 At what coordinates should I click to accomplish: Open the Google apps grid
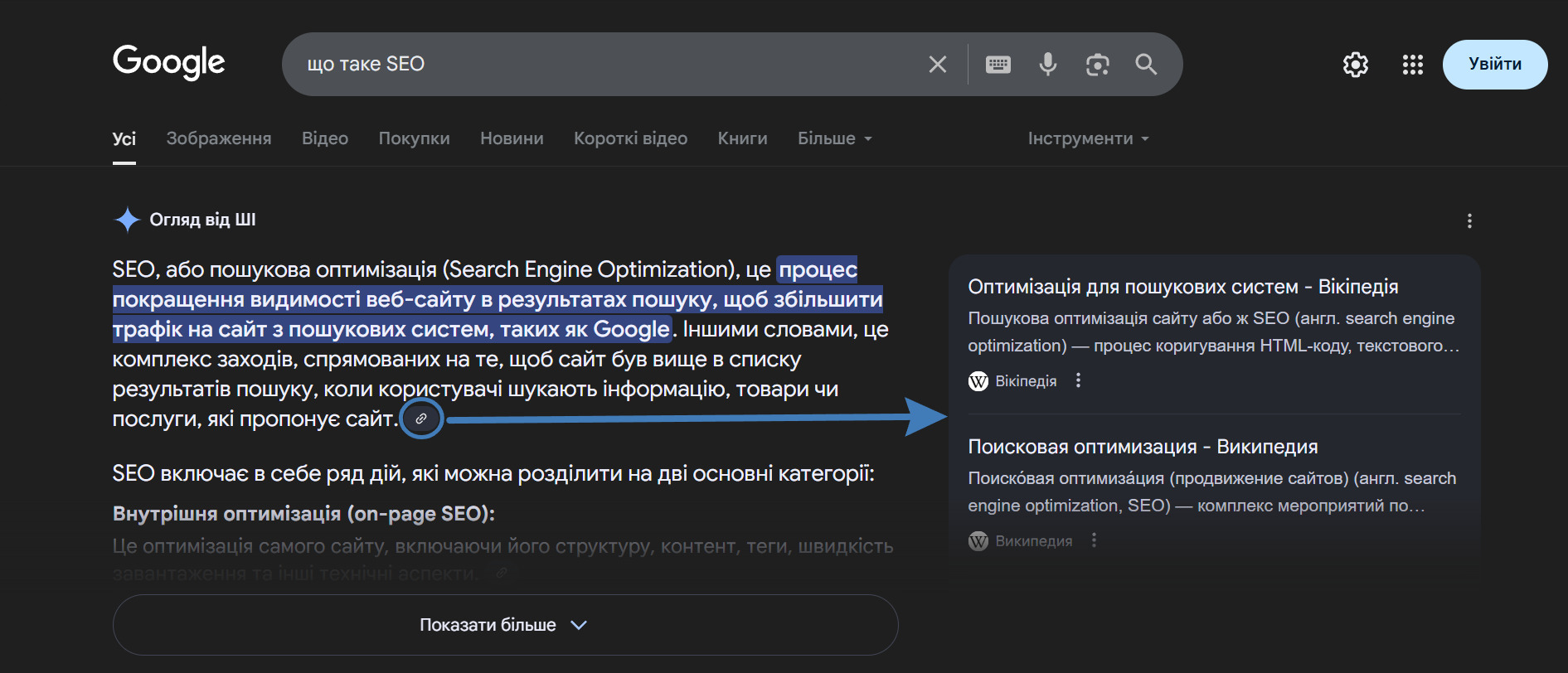(x=1413, y=65)
